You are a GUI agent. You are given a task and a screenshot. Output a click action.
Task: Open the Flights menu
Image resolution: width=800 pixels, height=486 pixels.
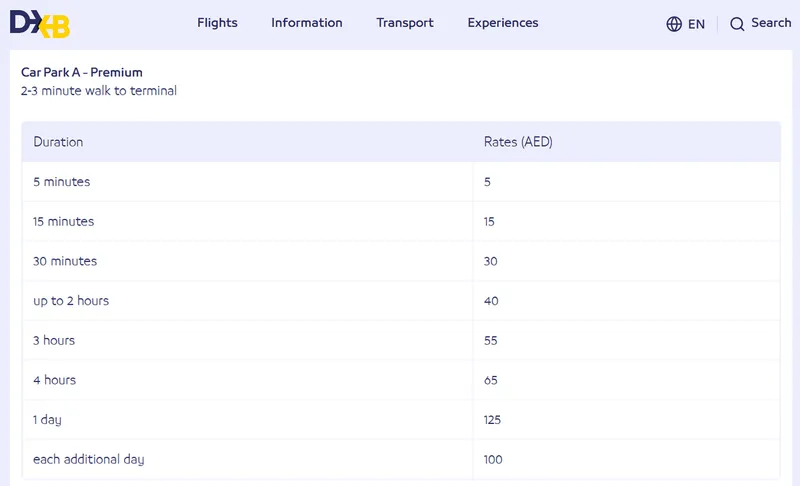pyautogui.click(x=217, y=23)
